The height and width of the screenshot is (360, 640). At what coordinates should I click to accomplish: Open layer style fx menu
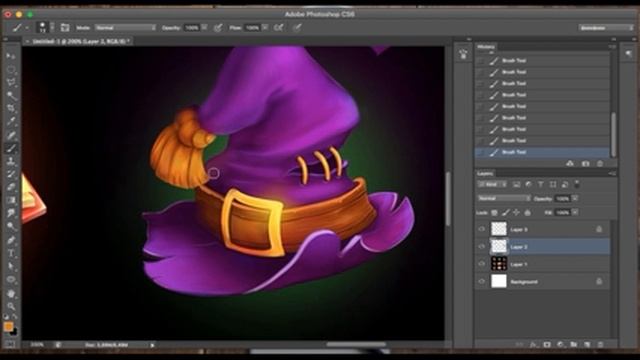coord(533,345)
